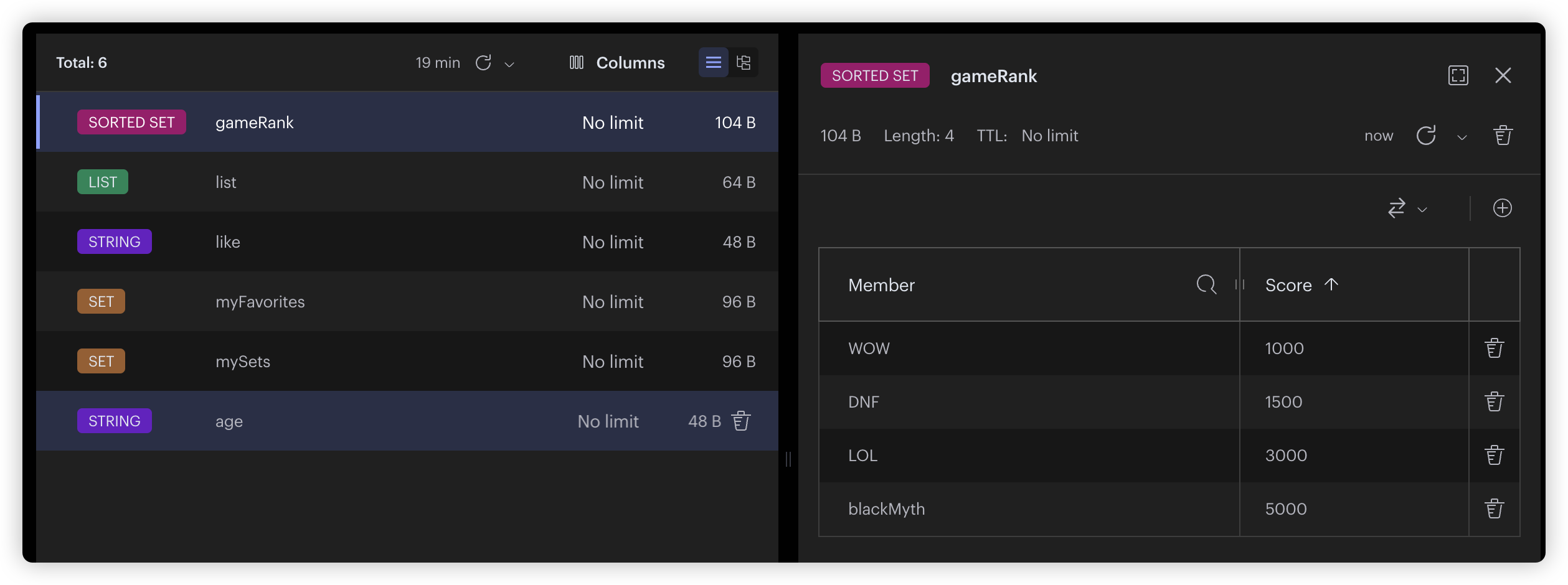Edit the TTL No limit value

1049,136
